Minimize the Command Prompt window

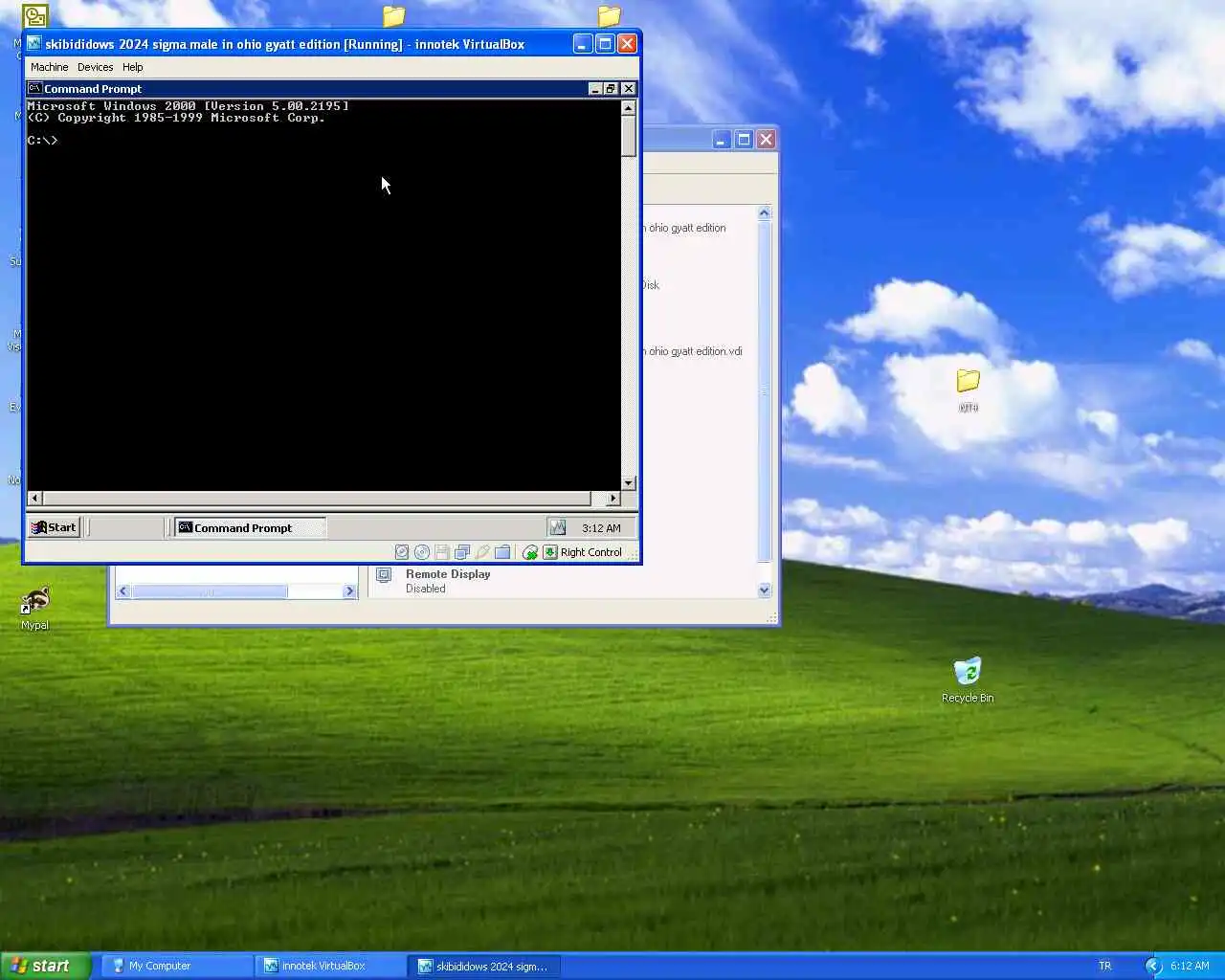pyautogui.click(x=595, y=88)
